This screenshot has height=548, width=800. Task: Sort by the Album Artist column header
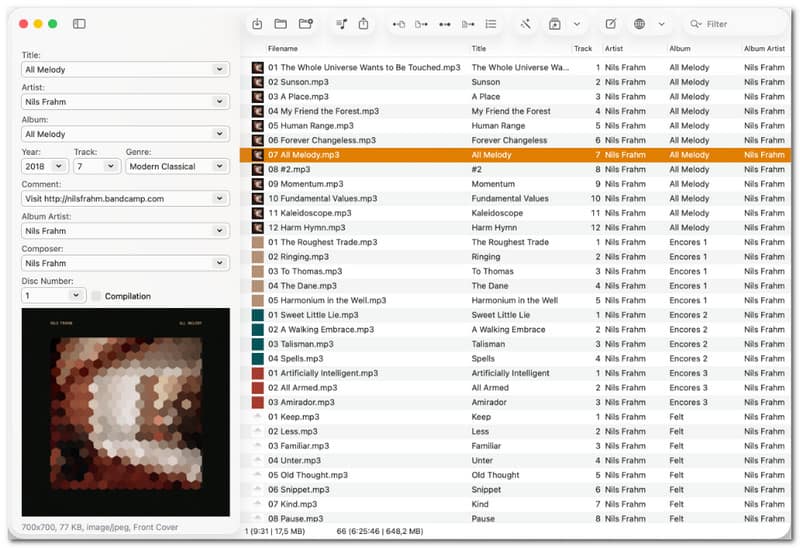pyautogui.click(x=764, y=48)
